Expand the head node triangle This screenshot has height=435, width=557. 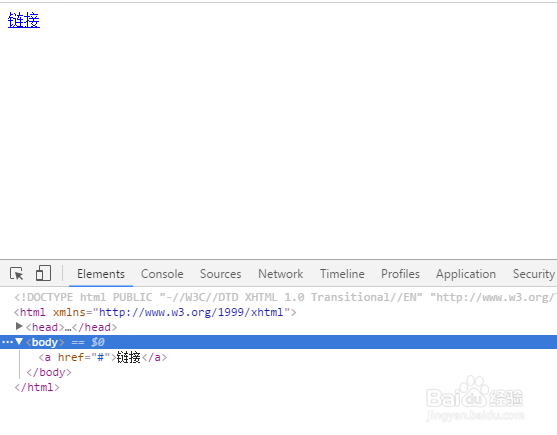point(19,326)
